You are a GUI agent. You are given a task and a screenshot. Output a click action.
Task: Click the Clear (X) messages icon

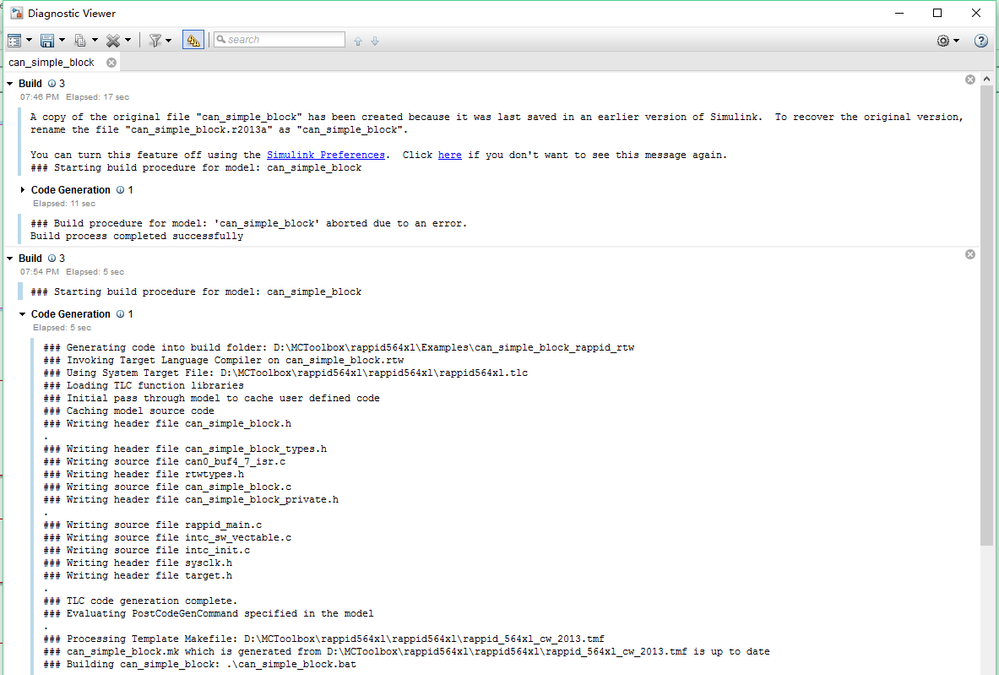[113, 41]
